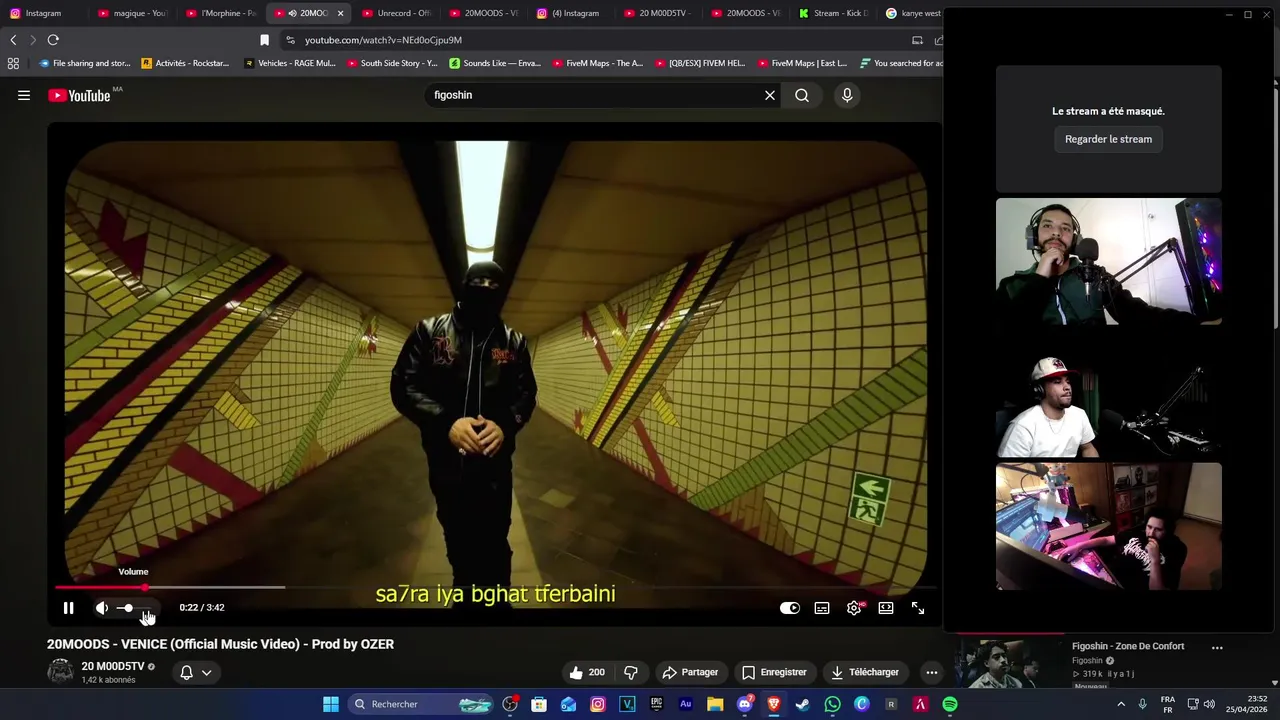Click the taskbar Rechercher search box
Image resolution: width=1280 pixels, height=720 pixels.
422,704
